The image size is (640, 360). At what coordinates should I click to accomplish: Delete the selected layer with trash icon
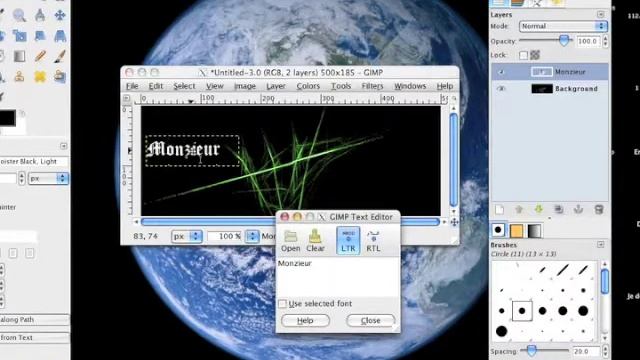599,210
